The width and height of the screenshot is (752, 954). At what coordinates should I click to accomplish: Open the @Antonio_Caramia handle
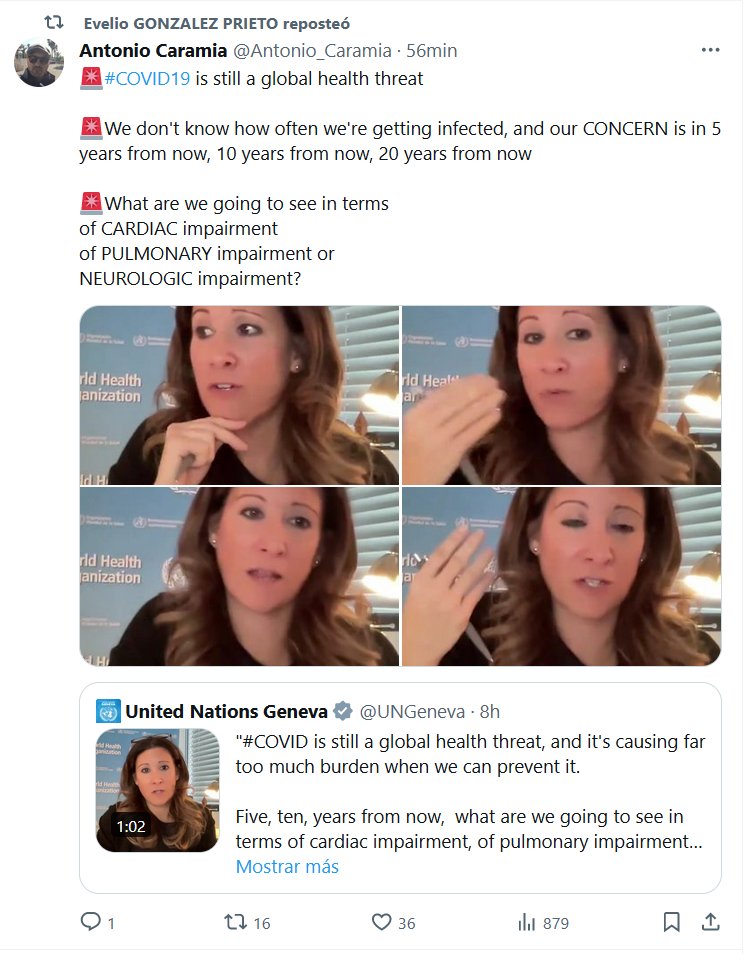tap(313, 50)
